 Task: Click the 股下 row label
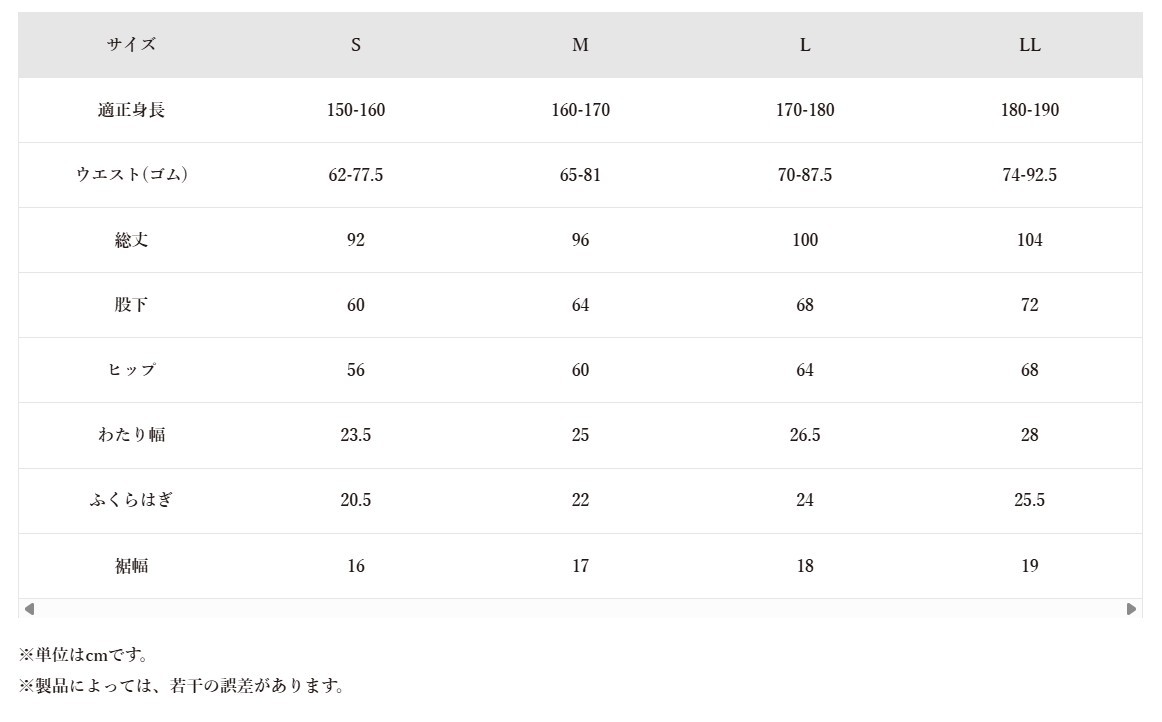point(132,305)
